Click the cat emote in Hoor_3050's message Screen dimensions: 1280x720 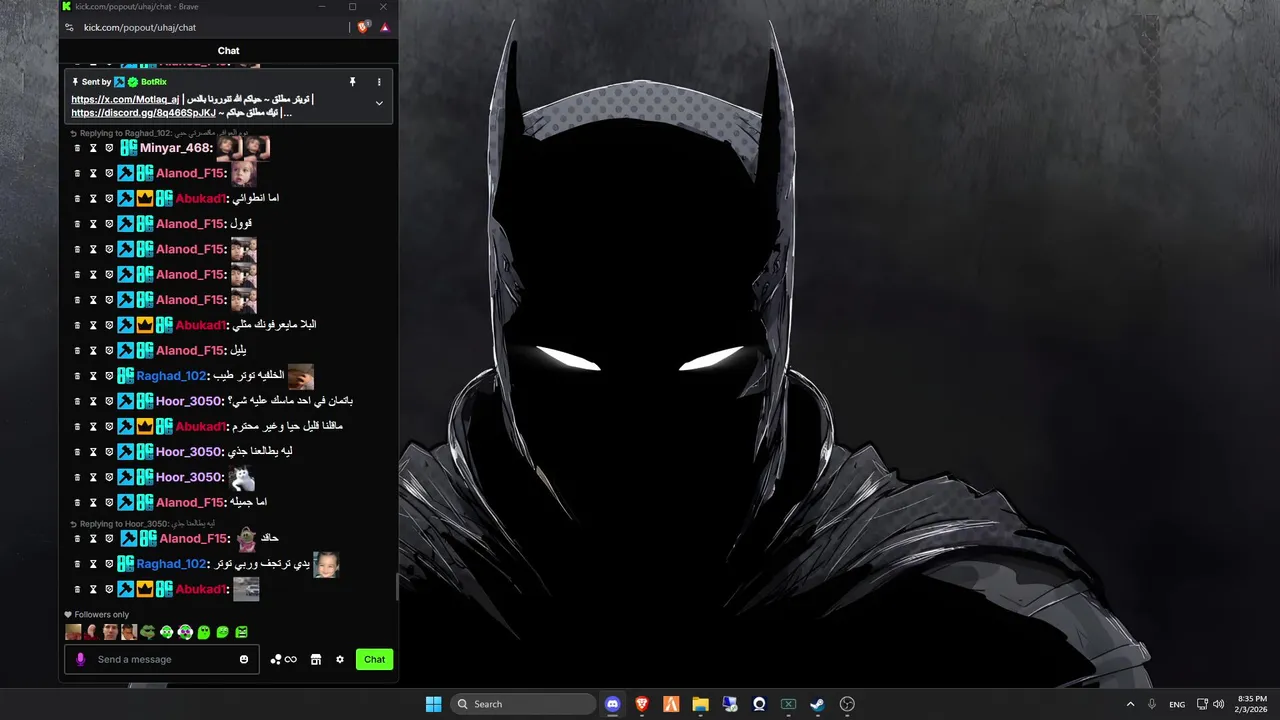(x=242, y=478)
